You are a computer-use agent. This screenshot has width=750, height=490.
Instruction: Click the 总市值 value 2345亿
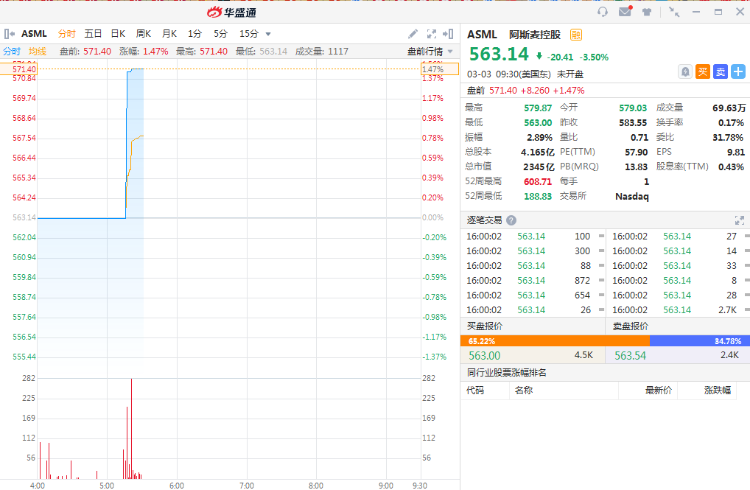pos(539,167)
